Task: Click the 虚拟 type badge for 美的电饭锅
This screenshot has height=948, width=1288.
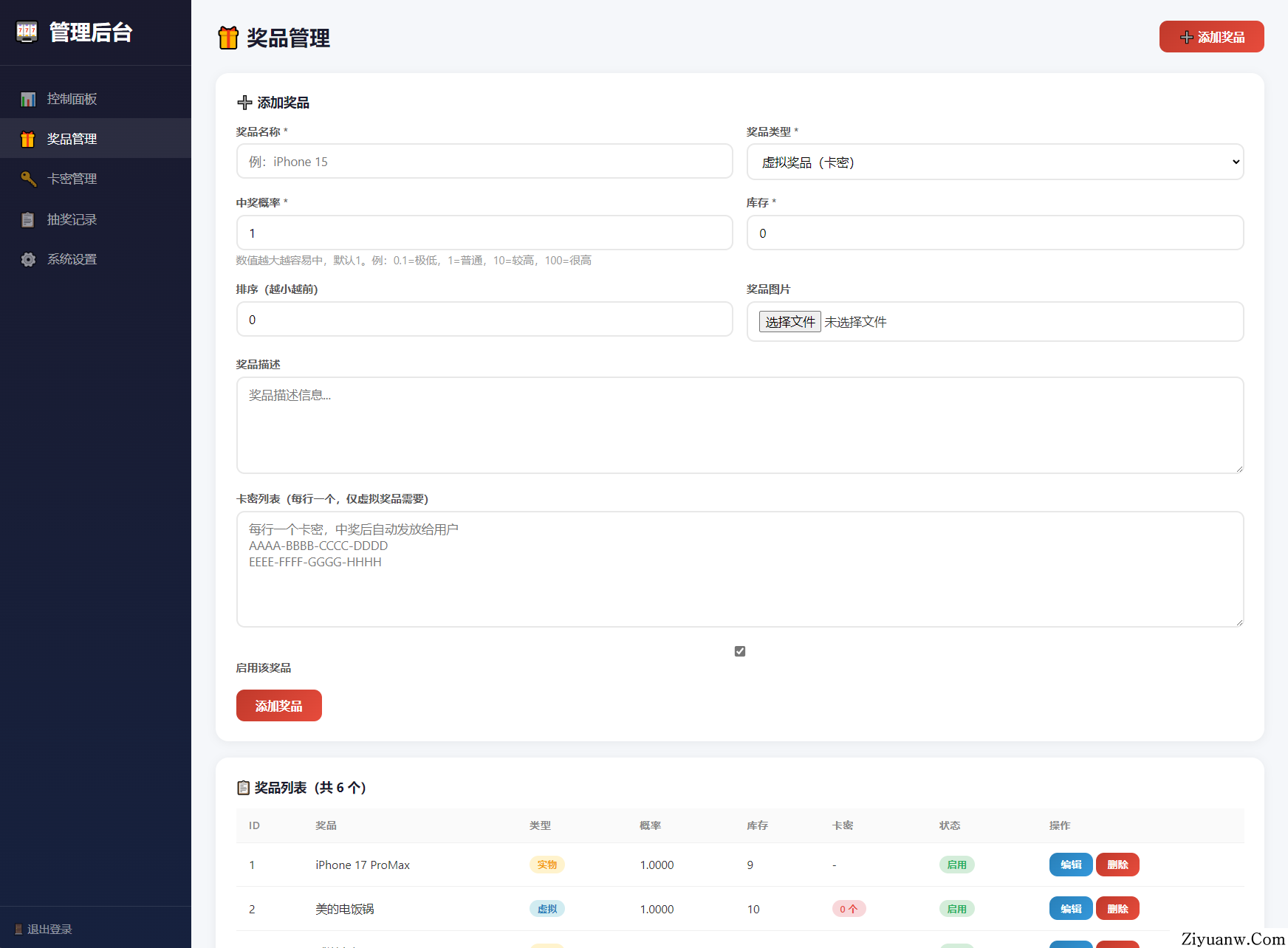Action: (547, 909)
